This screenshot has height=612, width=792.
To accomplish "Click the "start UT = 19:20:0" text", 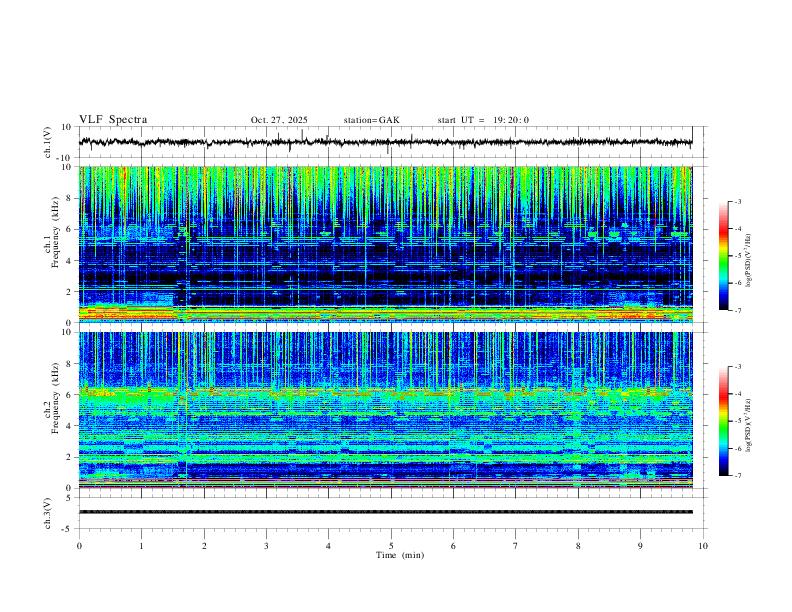I will pos(483,120).
